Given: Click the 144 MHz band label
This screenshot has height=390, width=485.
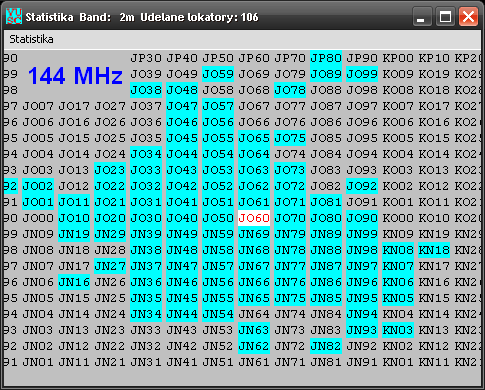Looking at the screenshot, I should point(75,76).
